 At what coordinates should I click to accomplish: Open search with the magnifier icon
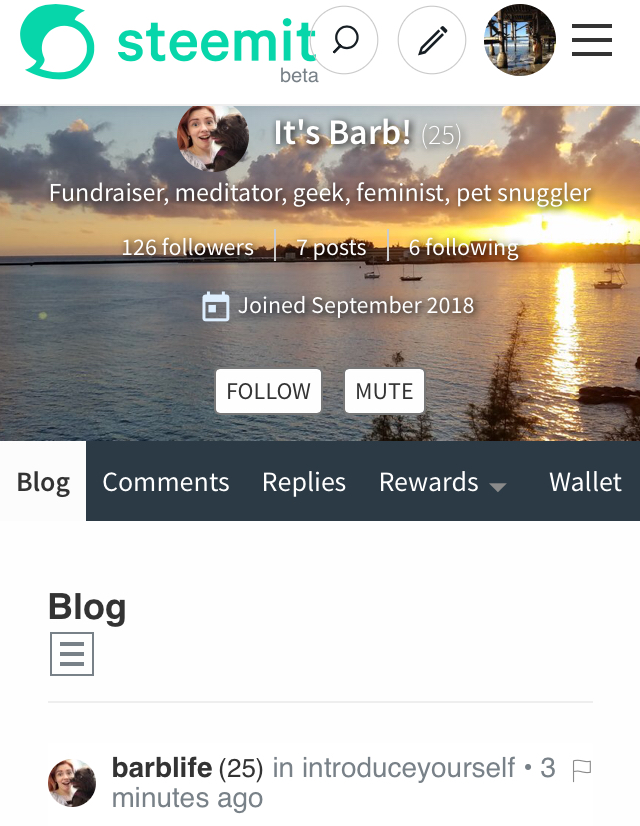[345, 40]
